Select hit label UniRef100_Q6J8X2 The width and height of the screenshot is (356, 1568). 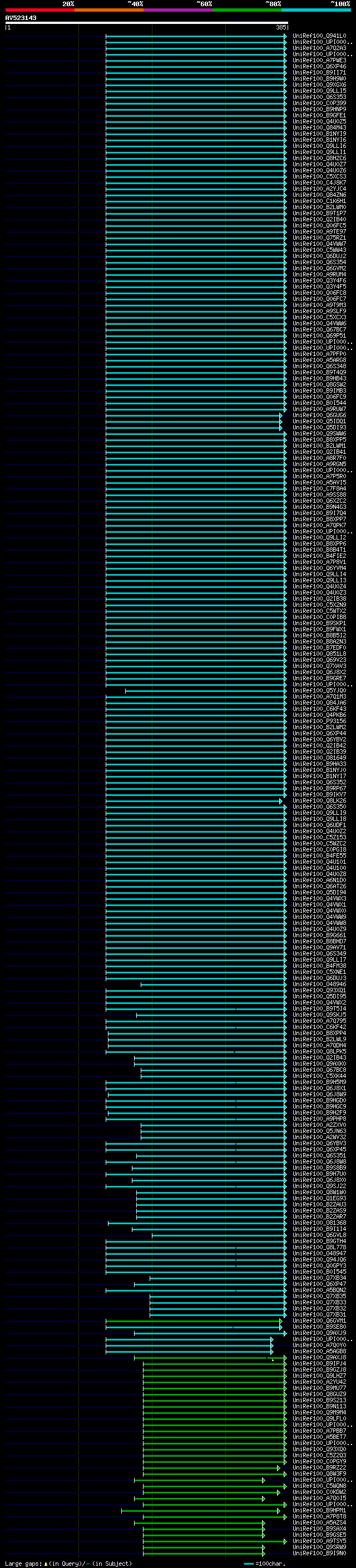pyautogui.click(x=319, y=672)
